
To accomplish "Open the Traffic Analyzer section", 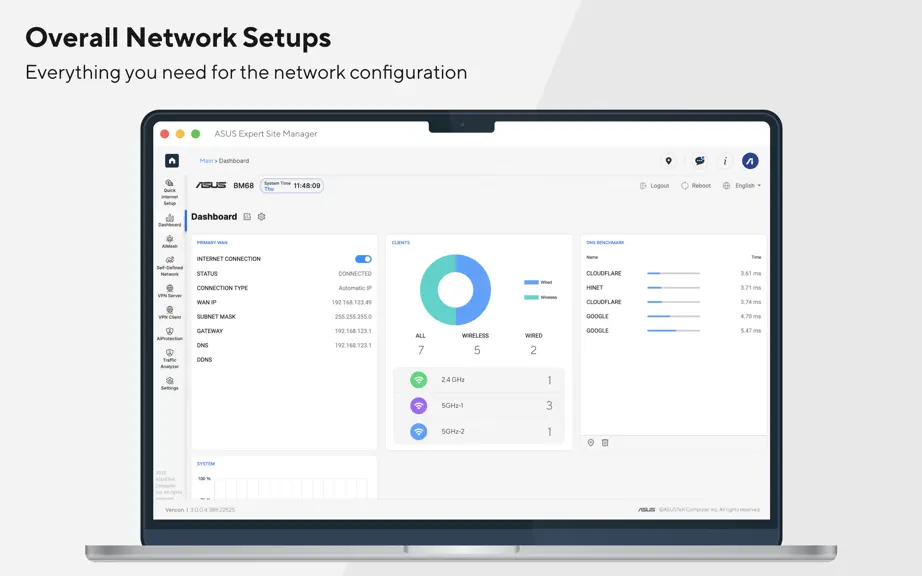I will (x=169, y=359).
